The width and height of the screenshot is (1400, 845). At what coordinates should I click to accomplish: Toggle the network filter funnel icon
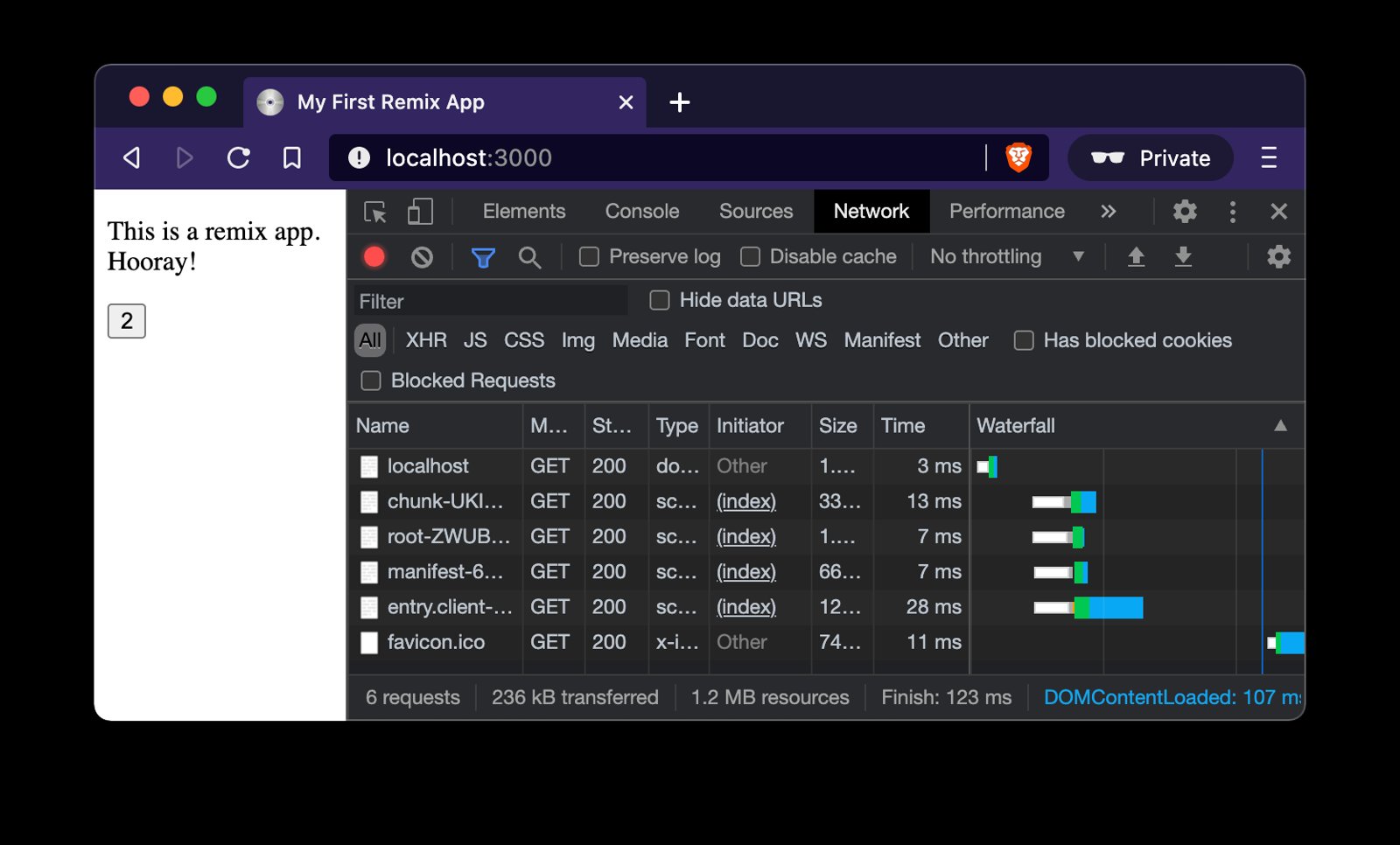(x=483, y=257)
